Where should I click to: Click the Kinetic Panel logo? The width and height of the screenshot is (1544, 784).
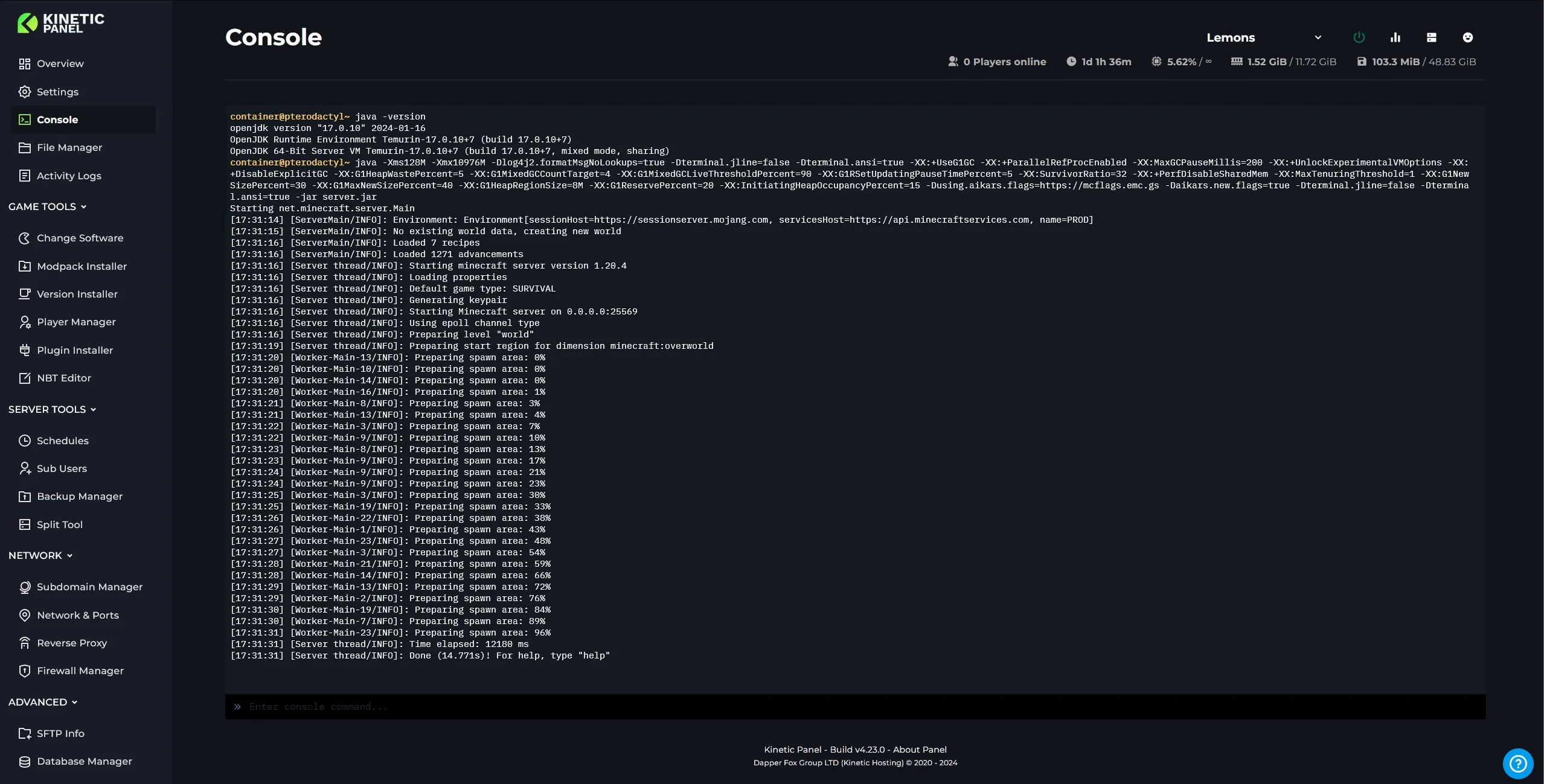tap(61, 23)
